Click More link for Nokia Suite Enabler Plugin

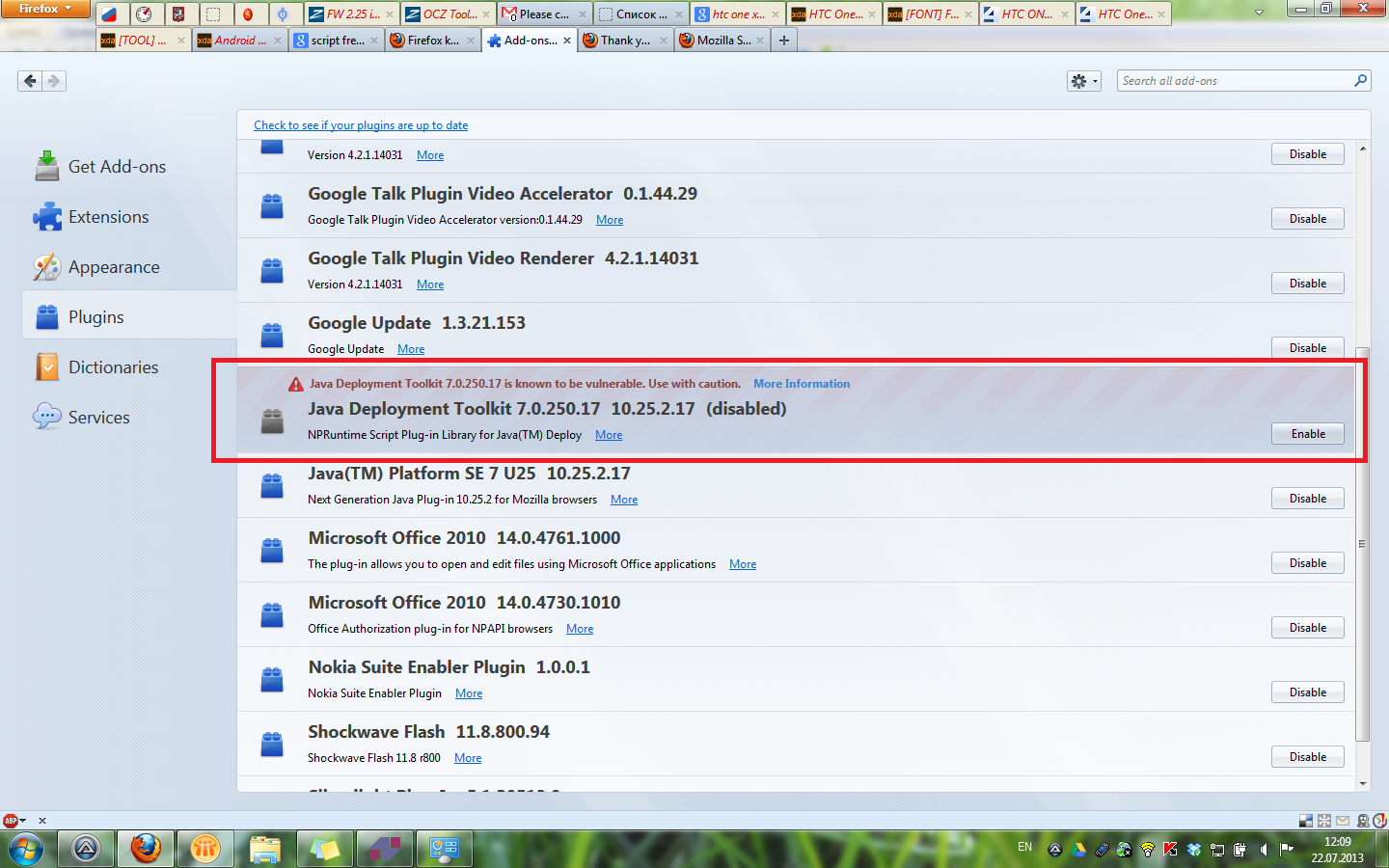tap(469, 693)
